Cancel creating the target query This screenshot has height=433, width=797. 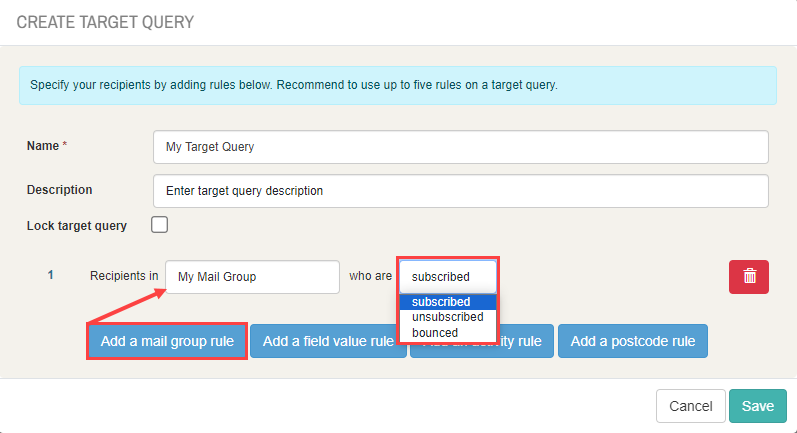691,406
